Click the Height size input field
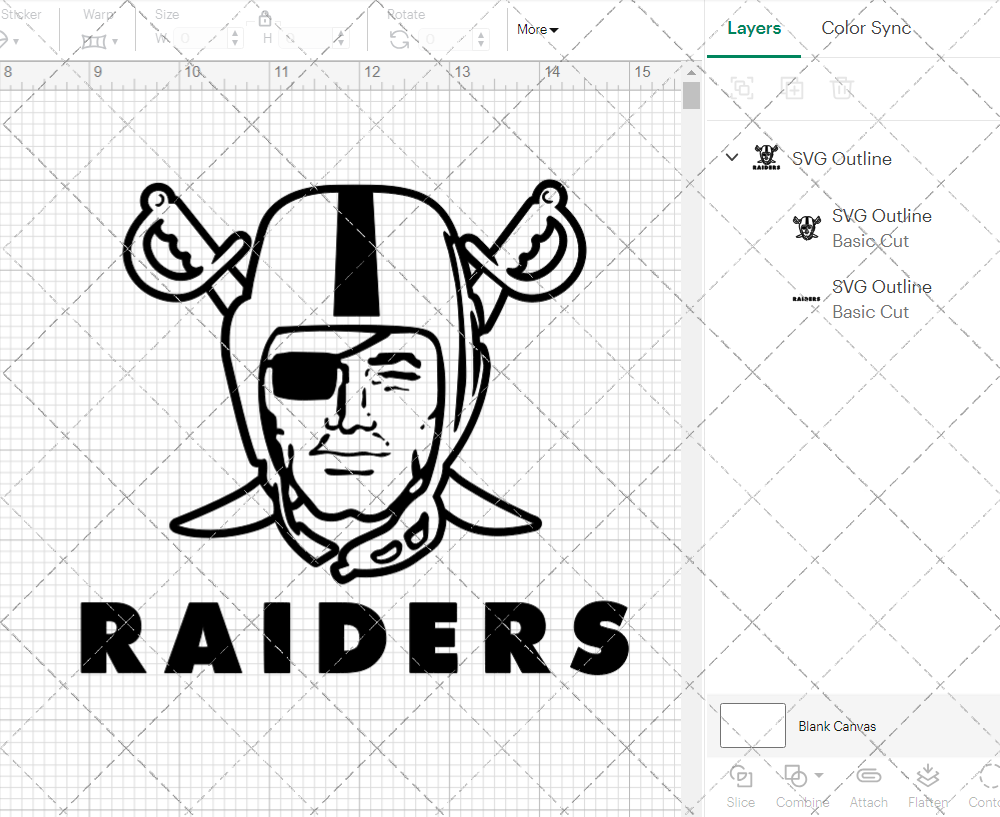 pyautogui.click(x=305, y=39)
